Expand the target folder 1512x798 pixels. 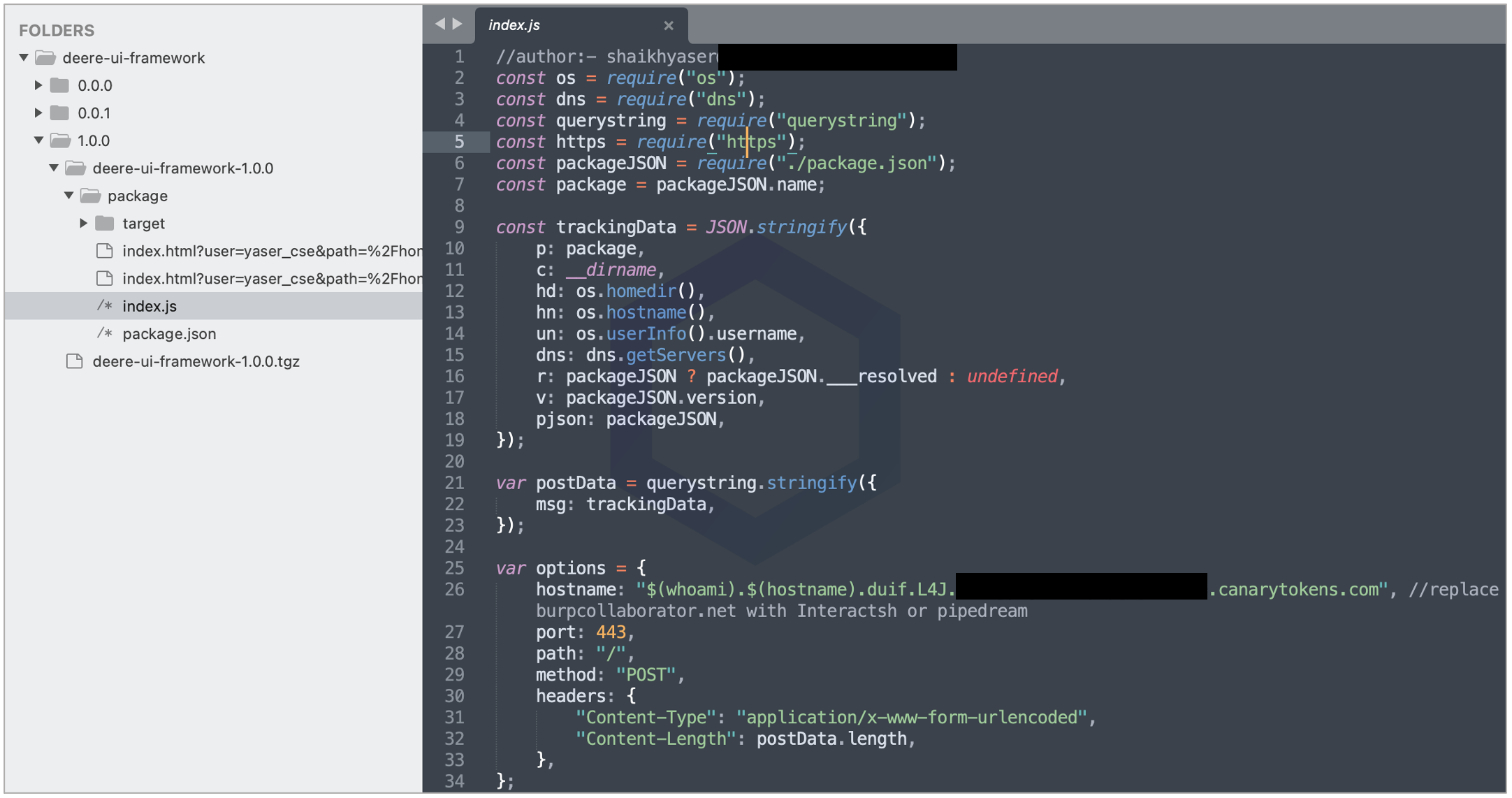pyautogui.click(x=84, y=224)
